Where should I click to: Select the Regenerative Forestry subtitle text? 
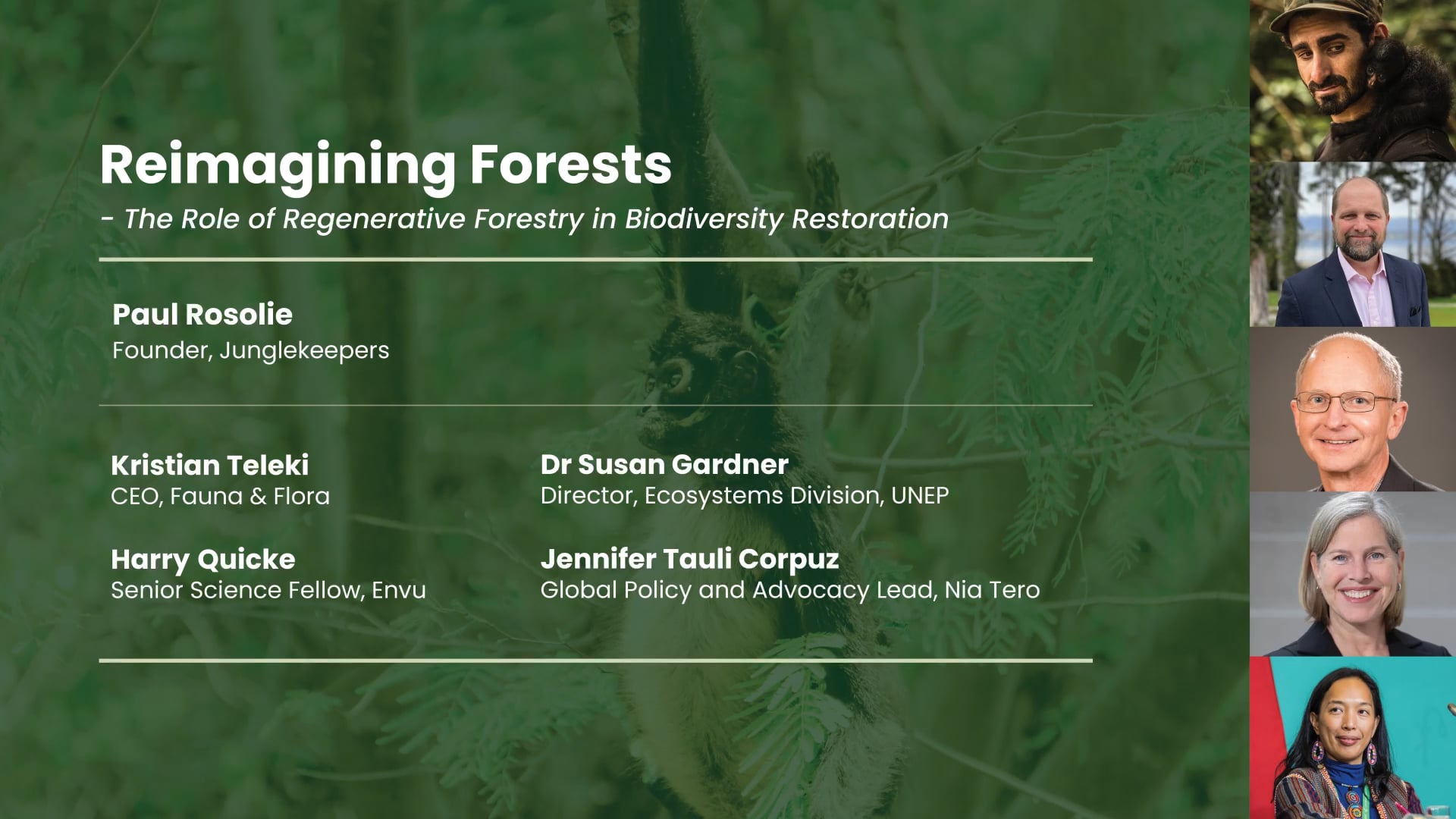pos(525,218)
